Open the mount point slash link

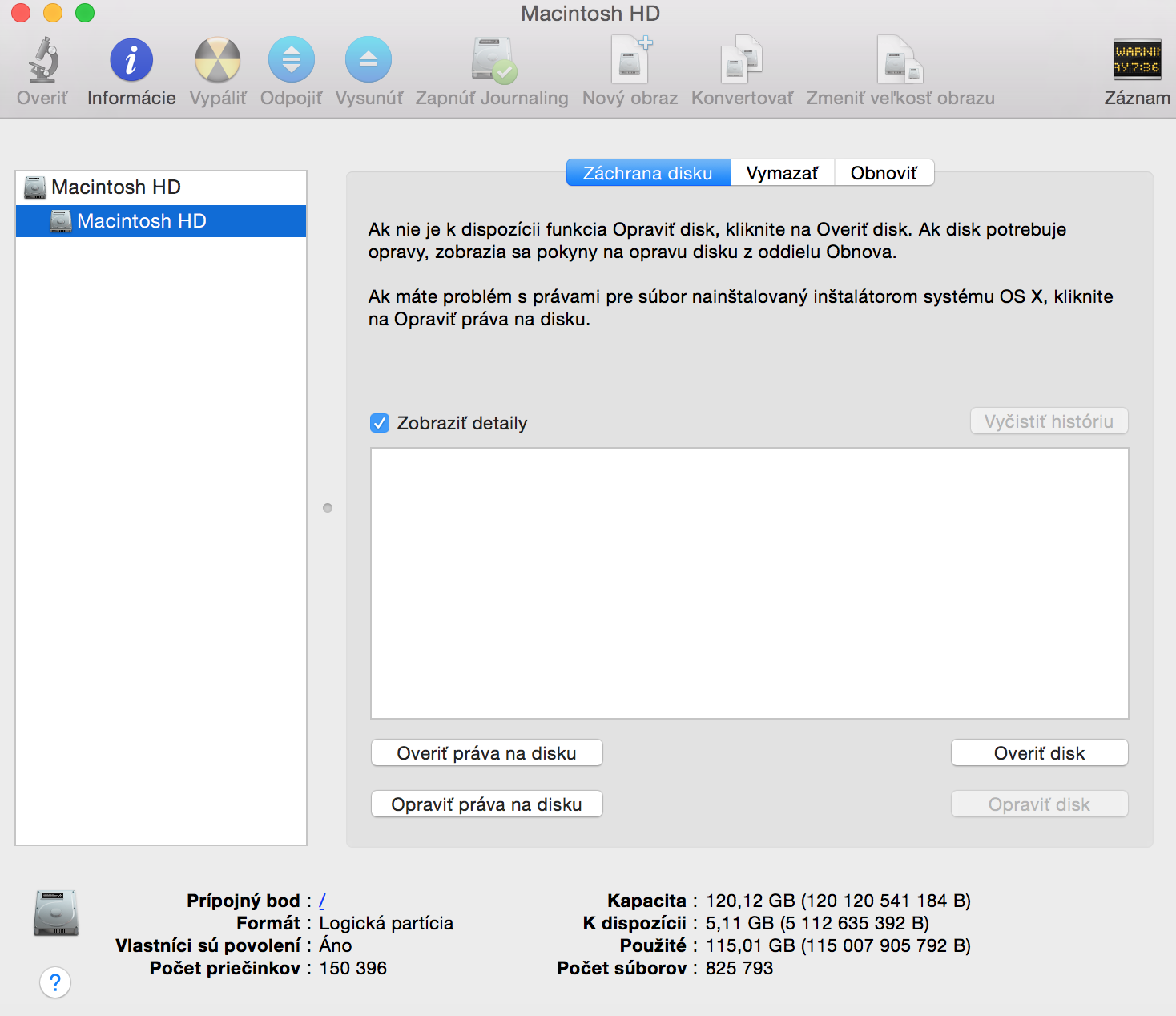point(322,901)
